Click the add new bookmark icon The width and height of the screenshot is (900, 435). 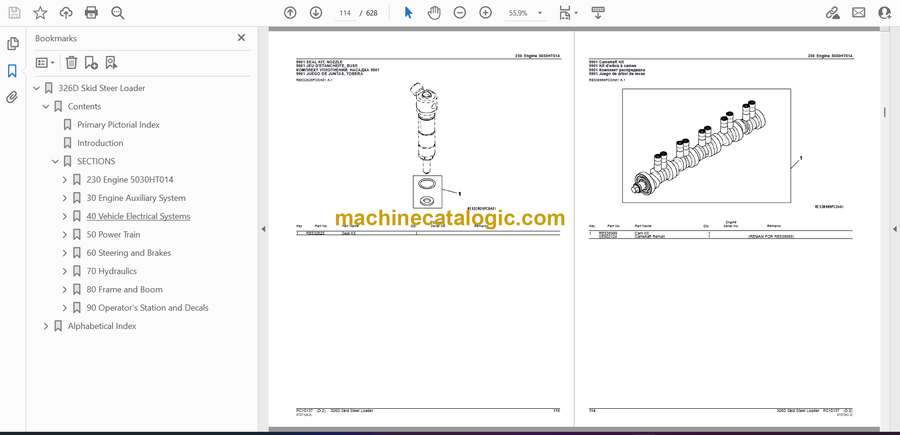click(x=91, y=63)
